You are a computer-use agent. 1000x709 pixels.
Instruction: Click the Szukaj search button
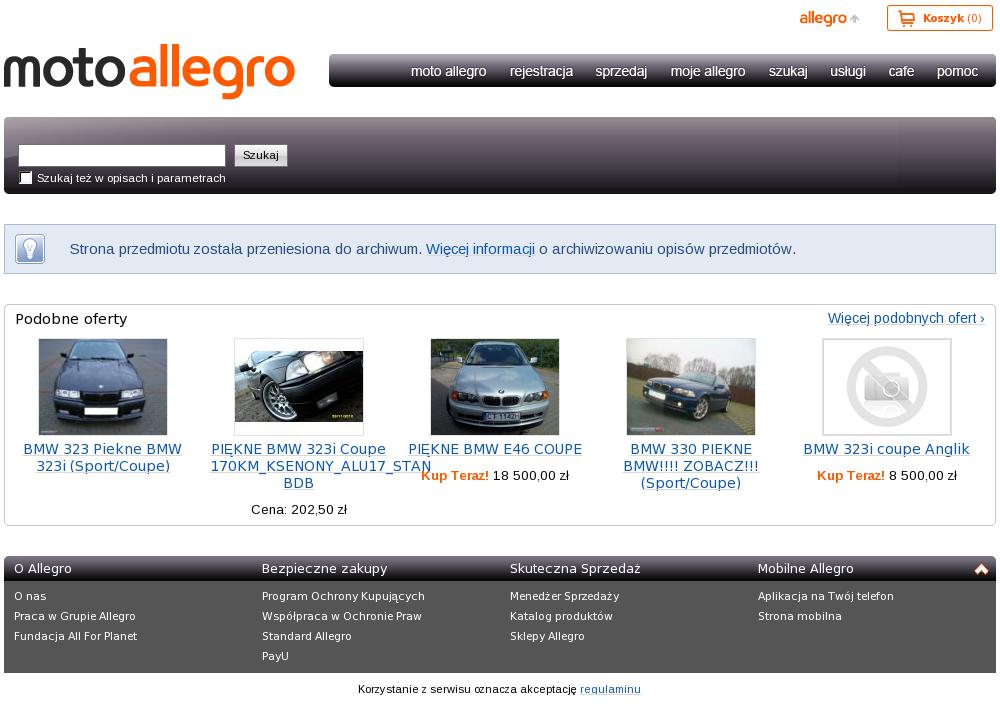click(261, 156)
